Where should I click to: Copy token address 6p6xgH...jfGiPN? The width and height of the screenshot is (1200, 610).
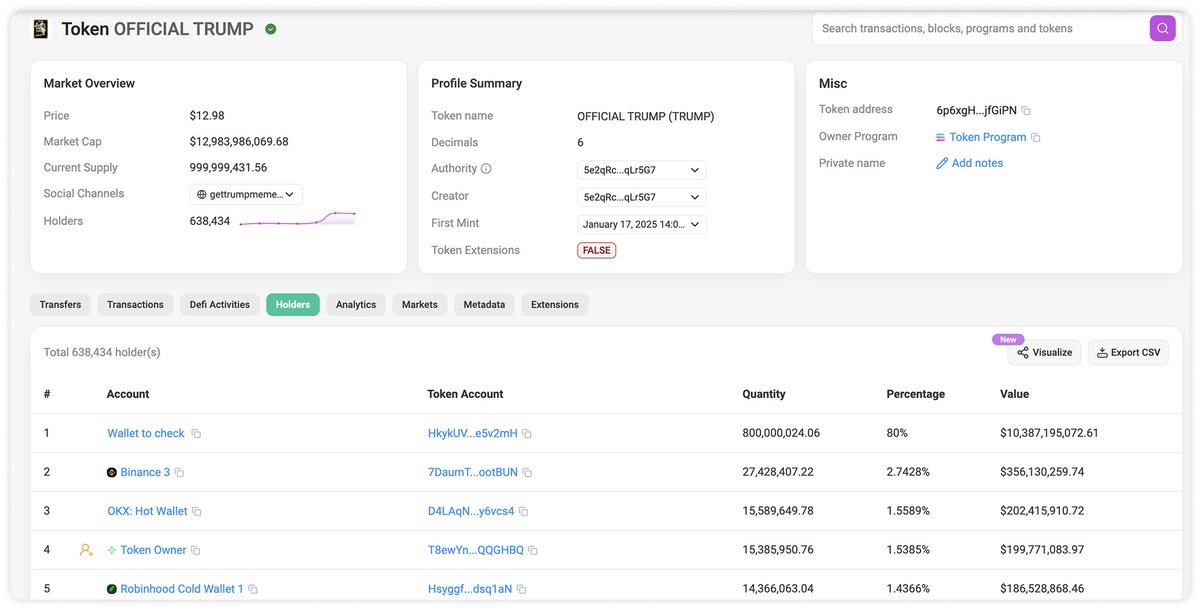(x=1026, y=110)
